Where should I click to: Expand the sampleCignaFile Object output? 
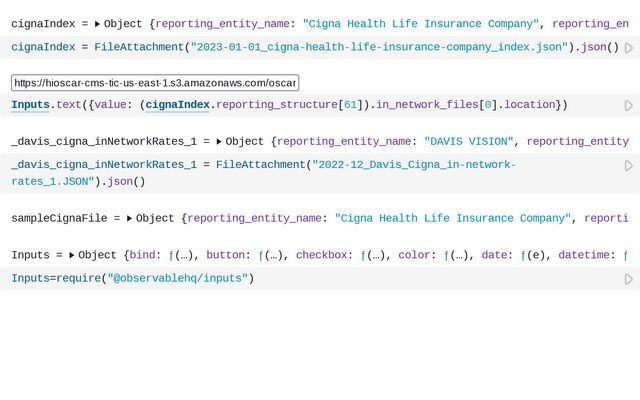130,218
